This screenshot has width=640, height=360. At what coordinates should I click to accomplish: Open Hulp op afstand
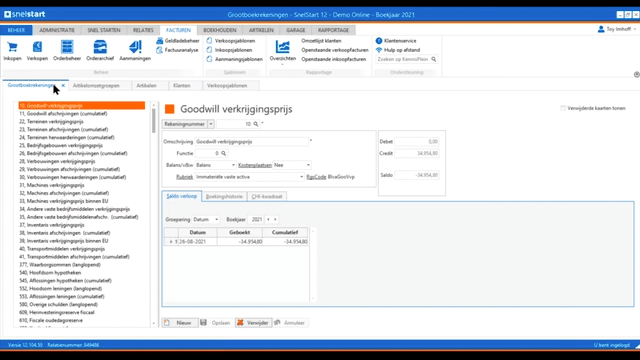click(x=398, y=50)
